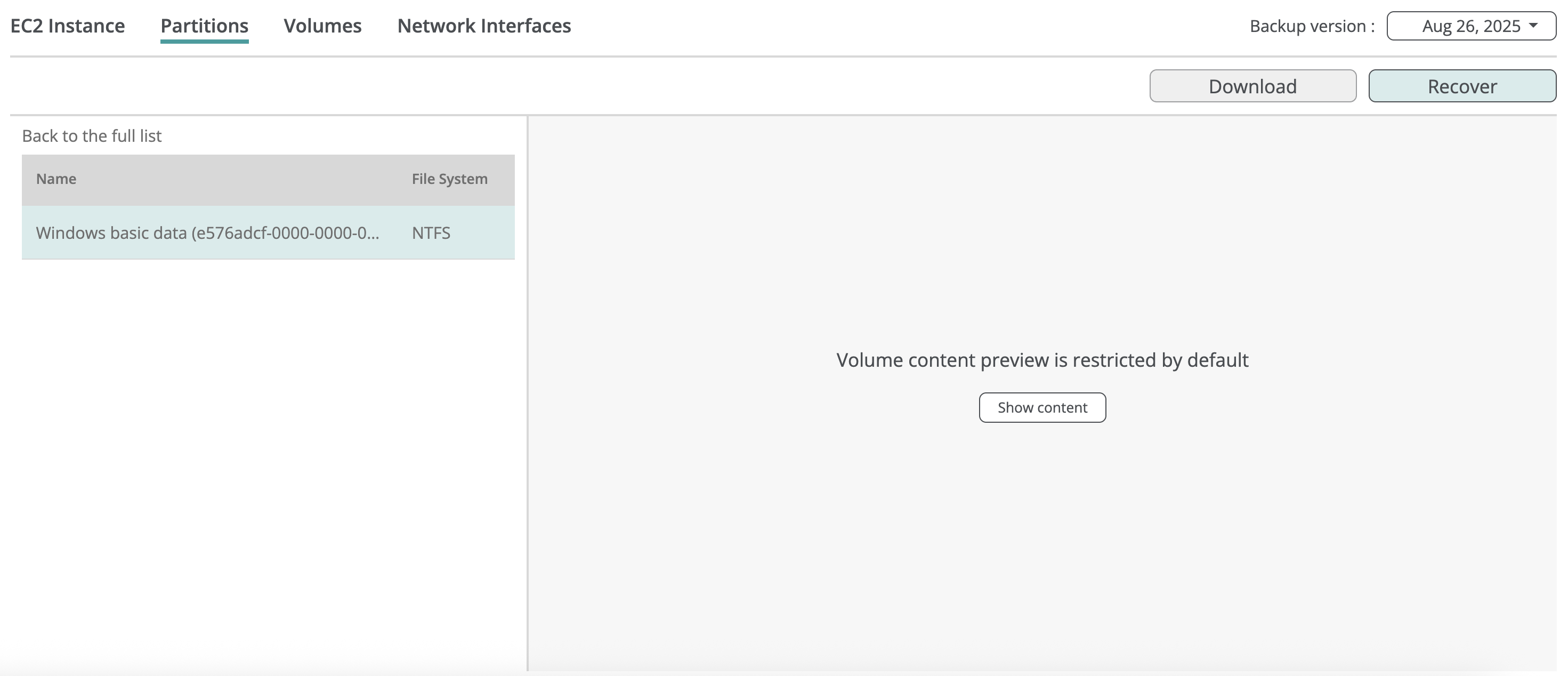1568x676 pixels.
Task: Click blank space in the preview pane
Action: 1041,548
